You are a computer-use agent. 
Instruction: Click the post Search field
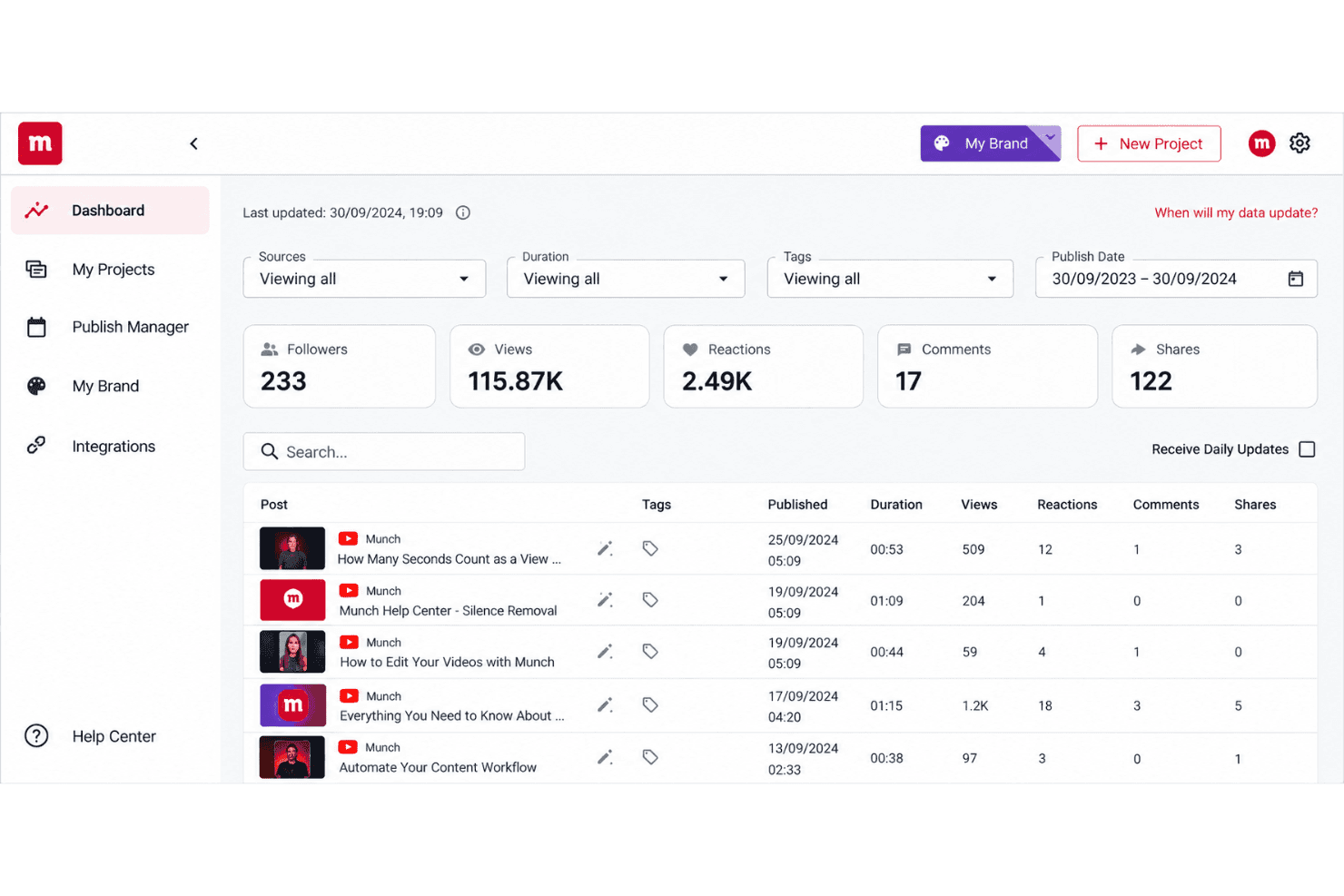[384, 451]
